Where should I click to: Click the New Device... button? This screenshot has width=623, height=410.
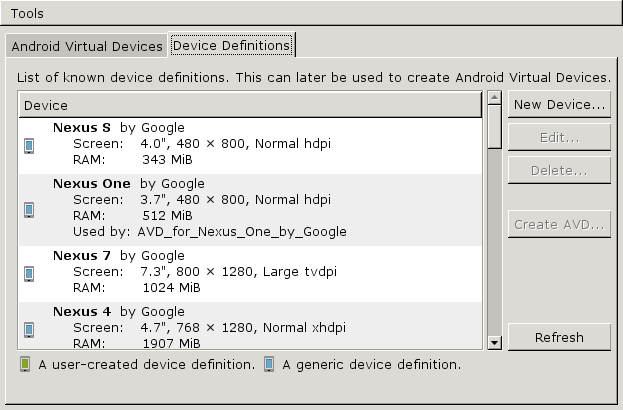[559, 104]
